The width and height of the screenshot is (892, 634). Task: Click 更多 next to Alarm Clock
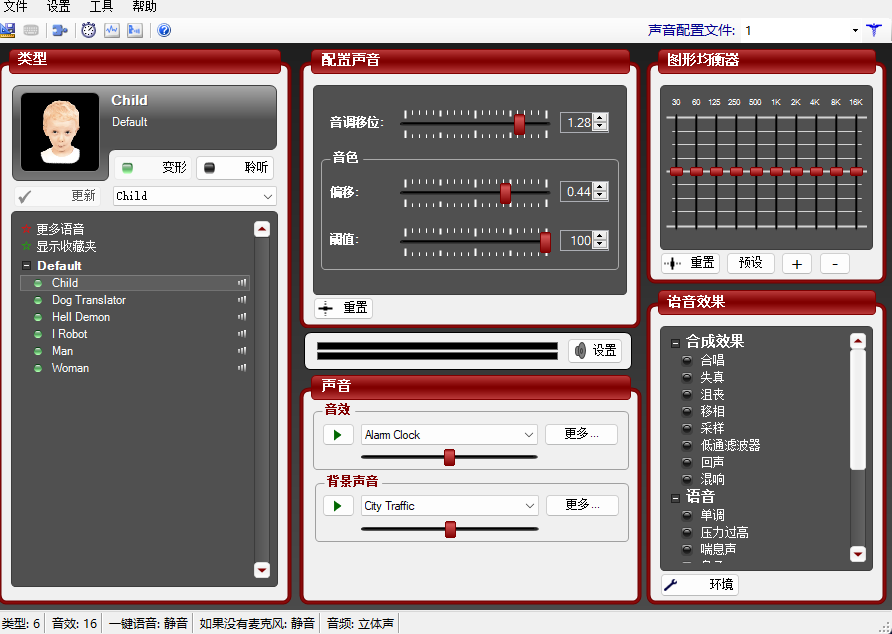tap(581, 434)
